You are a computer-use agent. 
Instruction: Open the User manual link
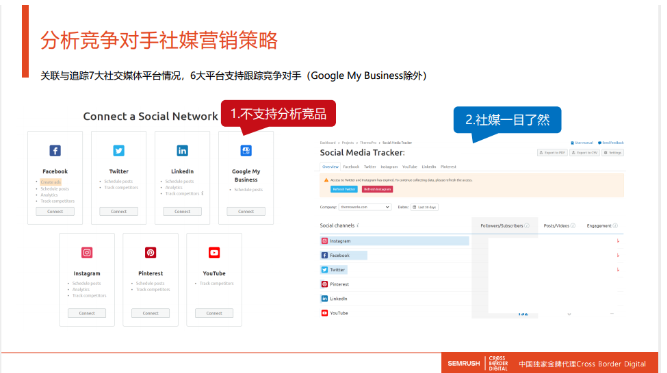pos(581,143)
